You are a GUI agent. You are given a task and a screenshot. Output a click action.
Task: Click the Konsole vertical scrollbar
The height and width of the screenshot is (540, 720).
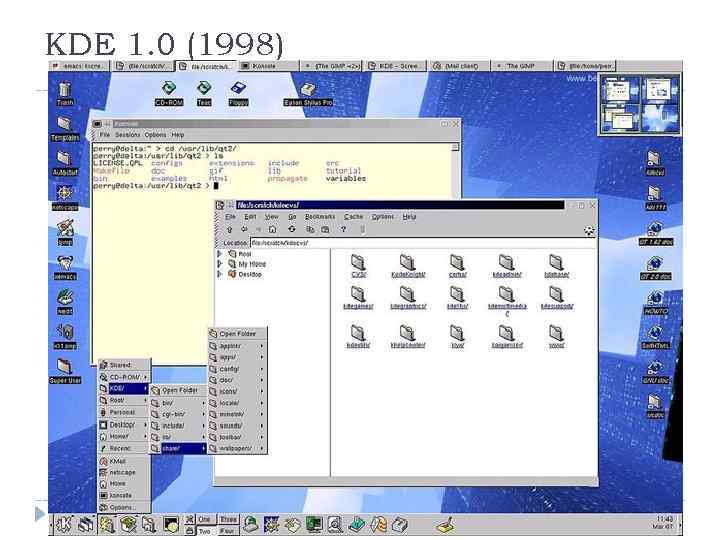[x=455, y=170]
